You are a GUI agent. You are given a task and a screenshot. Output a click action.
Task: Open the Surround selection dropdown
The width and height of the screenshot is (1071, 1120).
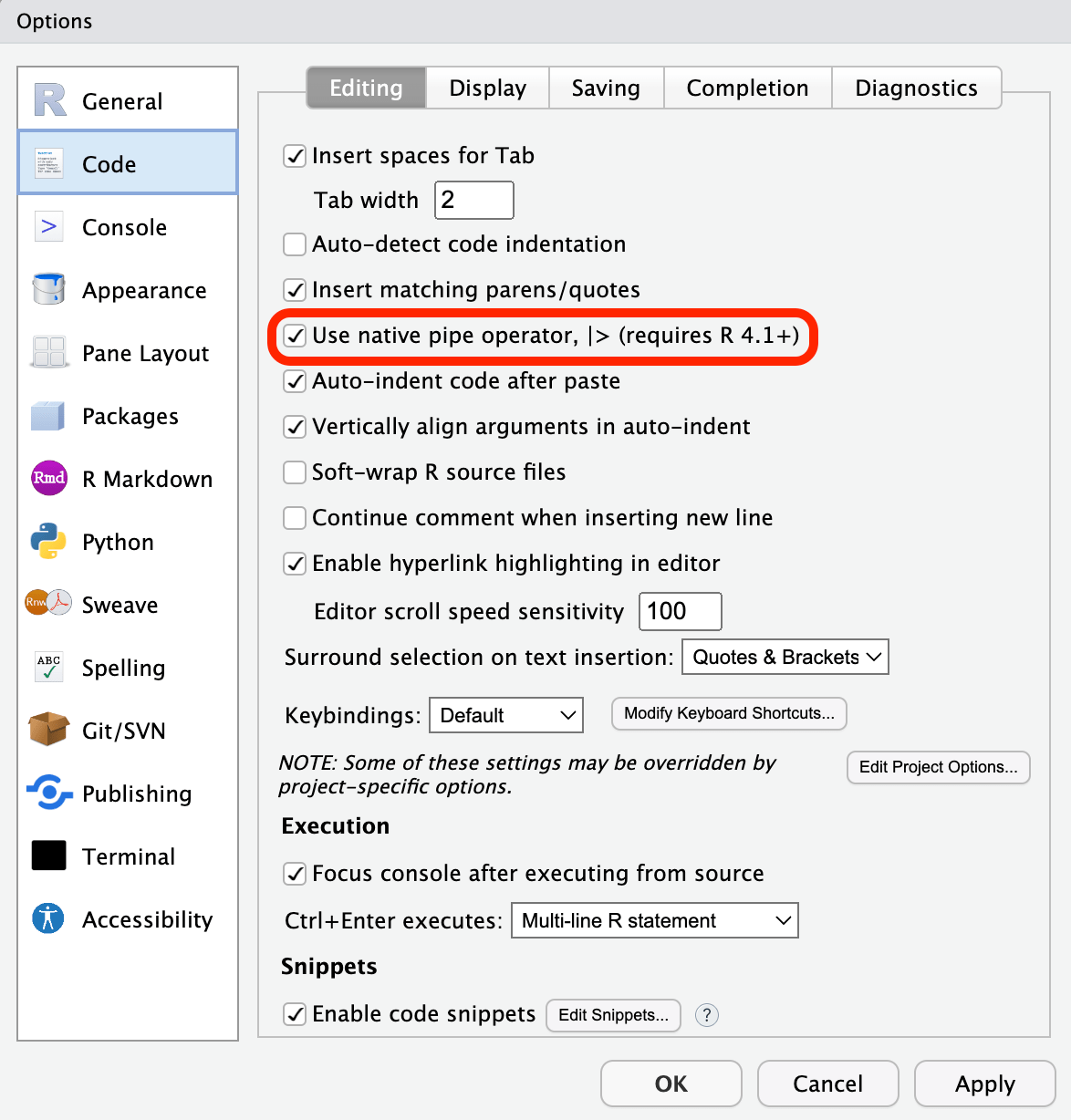[x=785, y=657]
